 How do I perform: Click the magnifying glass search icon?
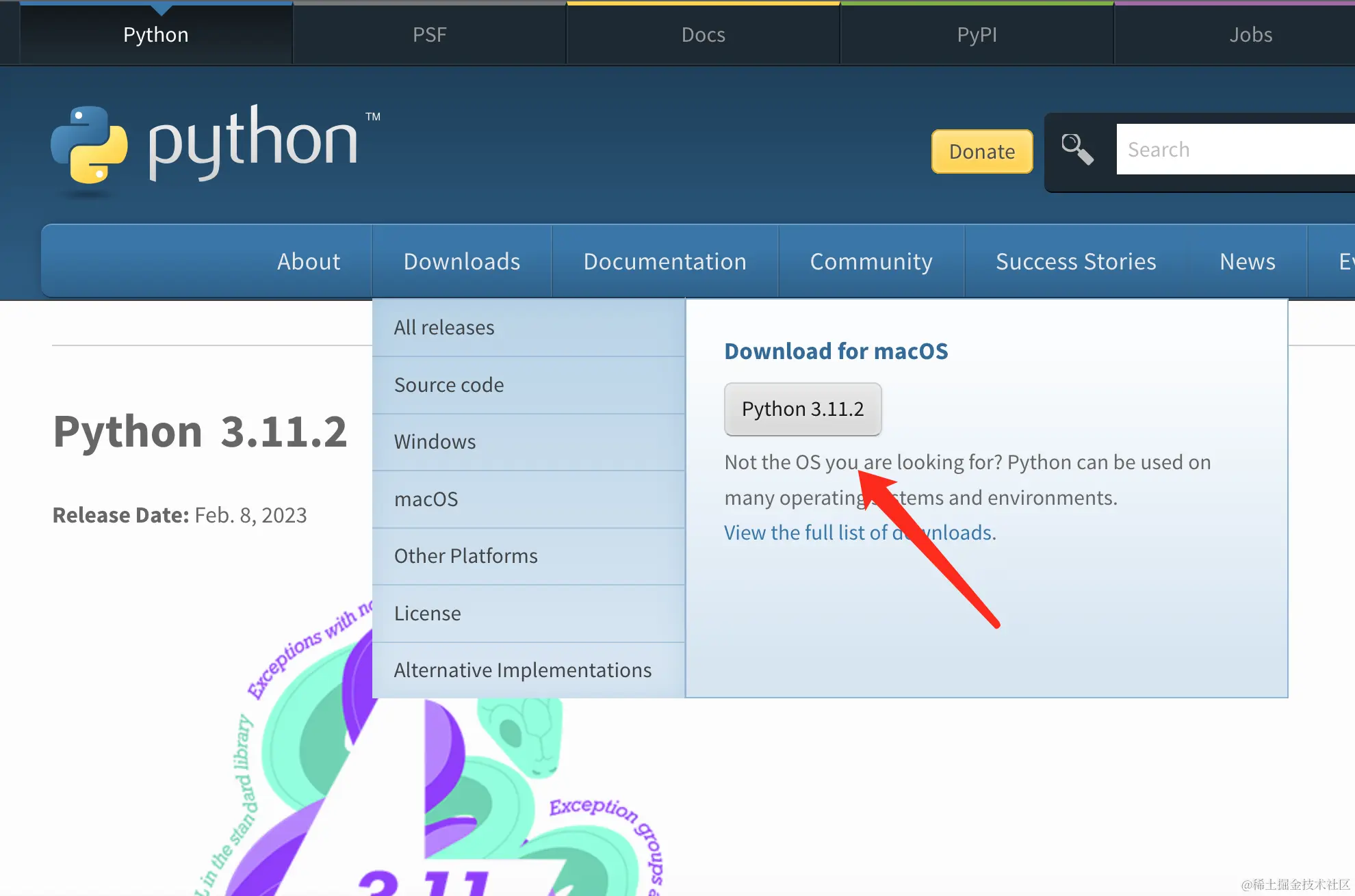click(1077, 149)
